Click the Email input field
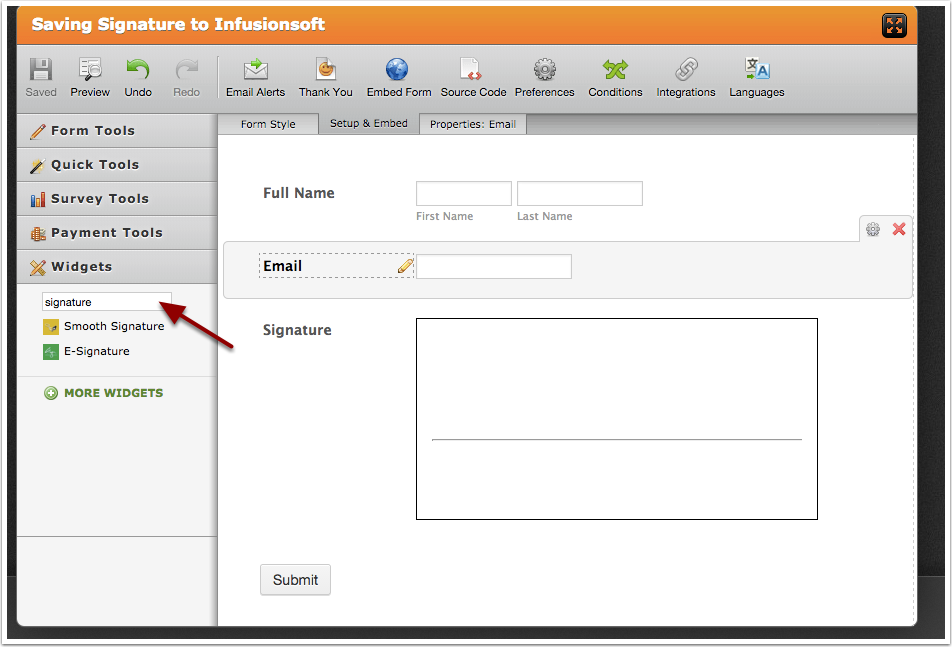 (x=494, y=266)
